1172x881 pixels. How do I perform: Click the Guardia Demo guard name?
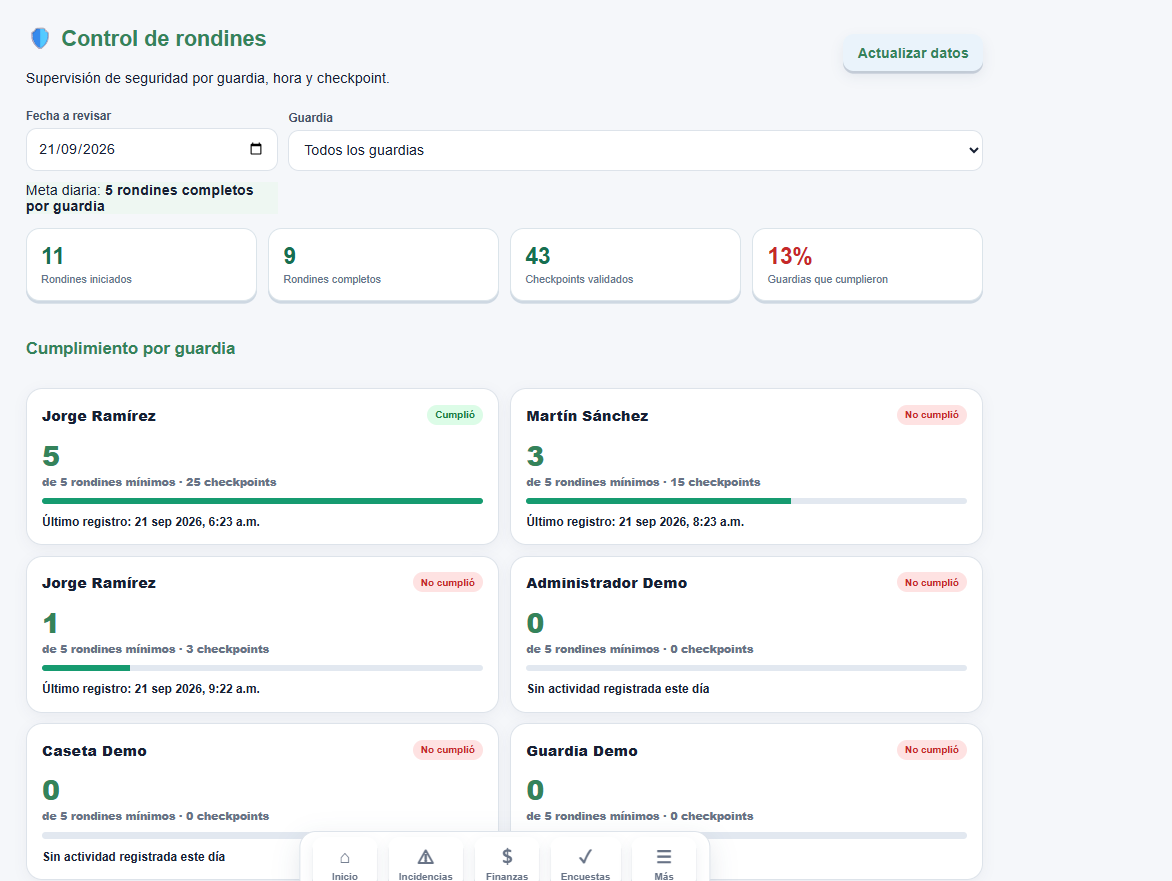(582, 751)
